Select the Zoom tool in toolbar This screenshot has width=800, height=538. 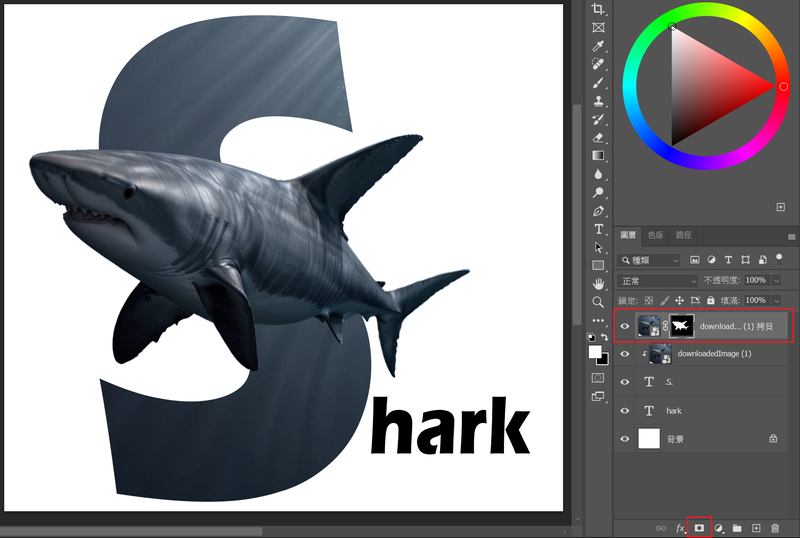coord(598,301)
